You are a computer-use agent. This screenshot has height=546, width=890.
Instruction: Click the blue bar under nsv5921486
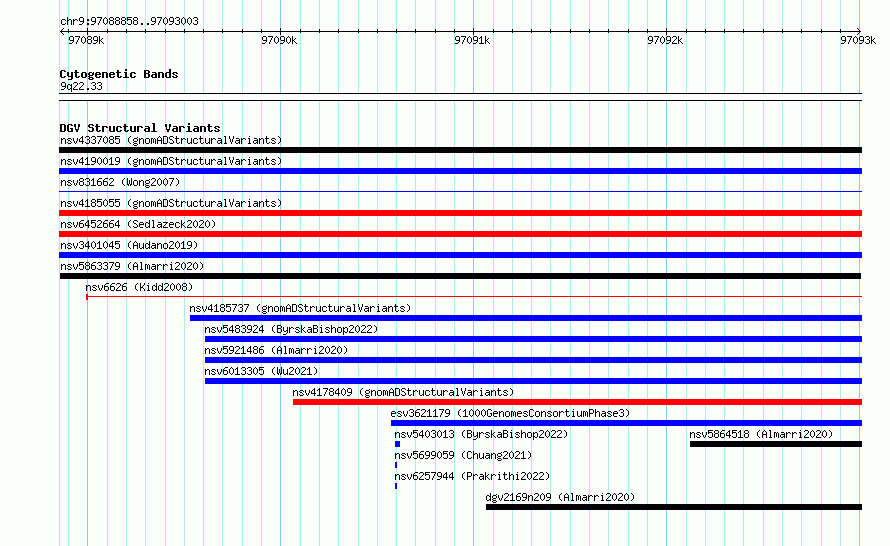534,360
